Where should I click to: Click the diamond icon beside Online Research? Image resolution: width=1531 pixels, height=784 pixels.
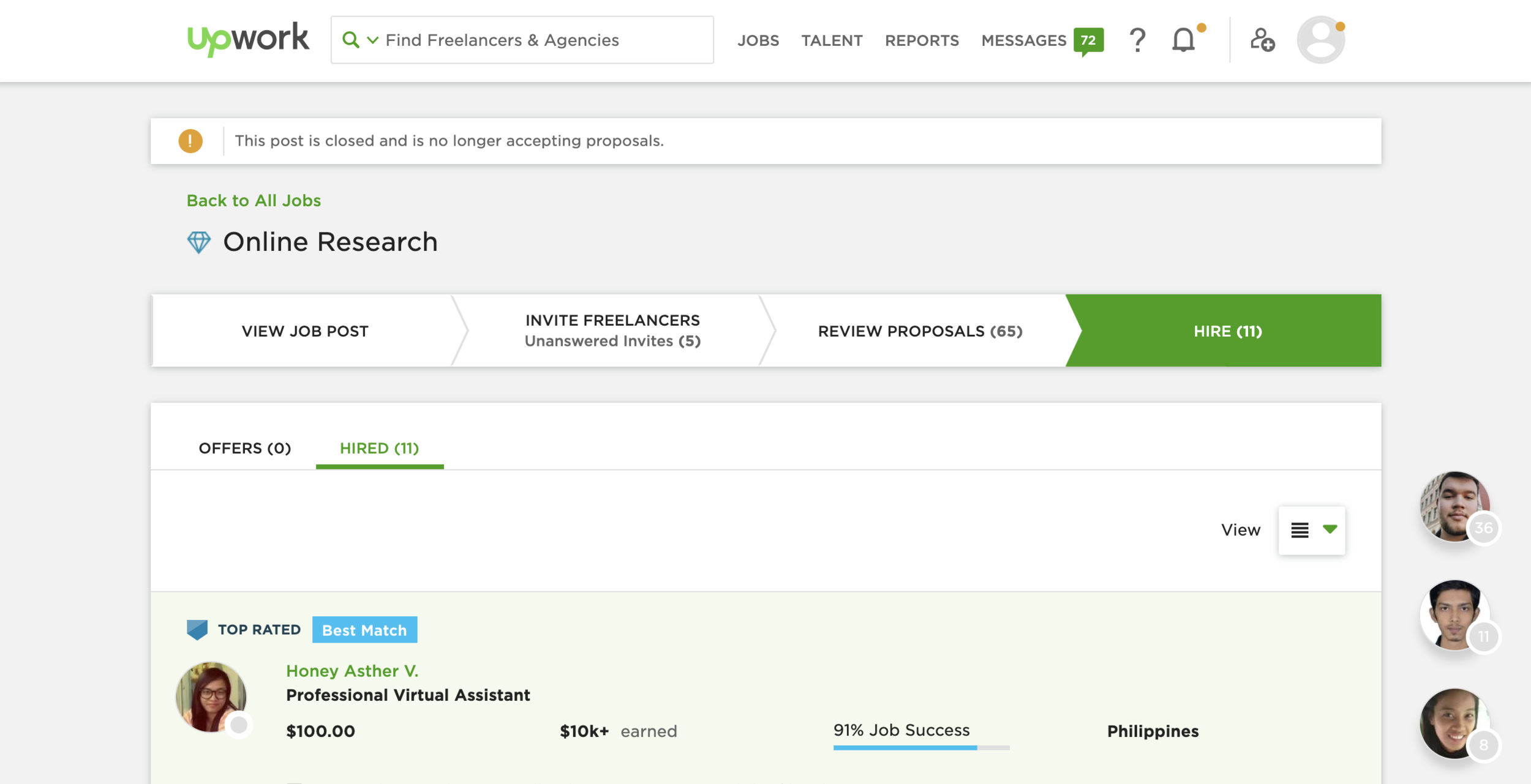pyautogui.click(x=198, y=242)
